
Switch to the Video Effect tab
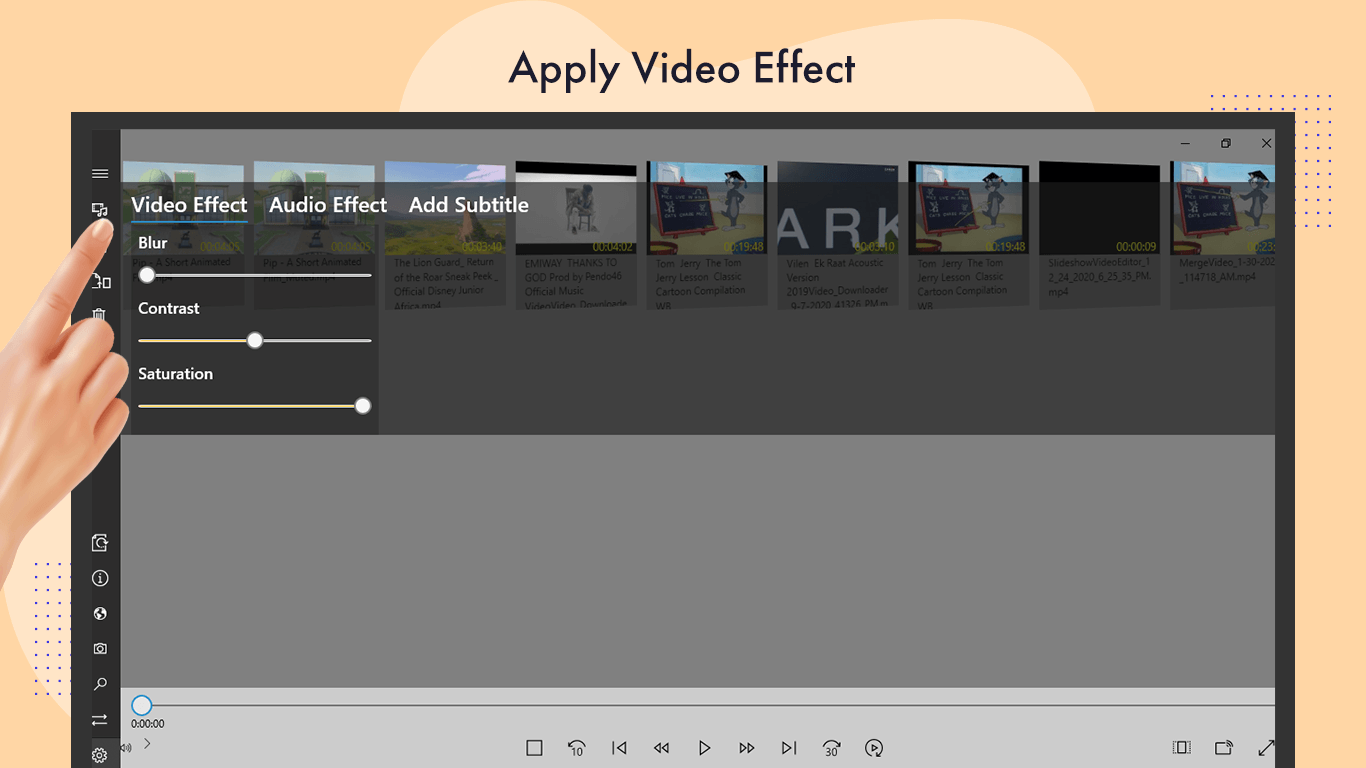189,205
